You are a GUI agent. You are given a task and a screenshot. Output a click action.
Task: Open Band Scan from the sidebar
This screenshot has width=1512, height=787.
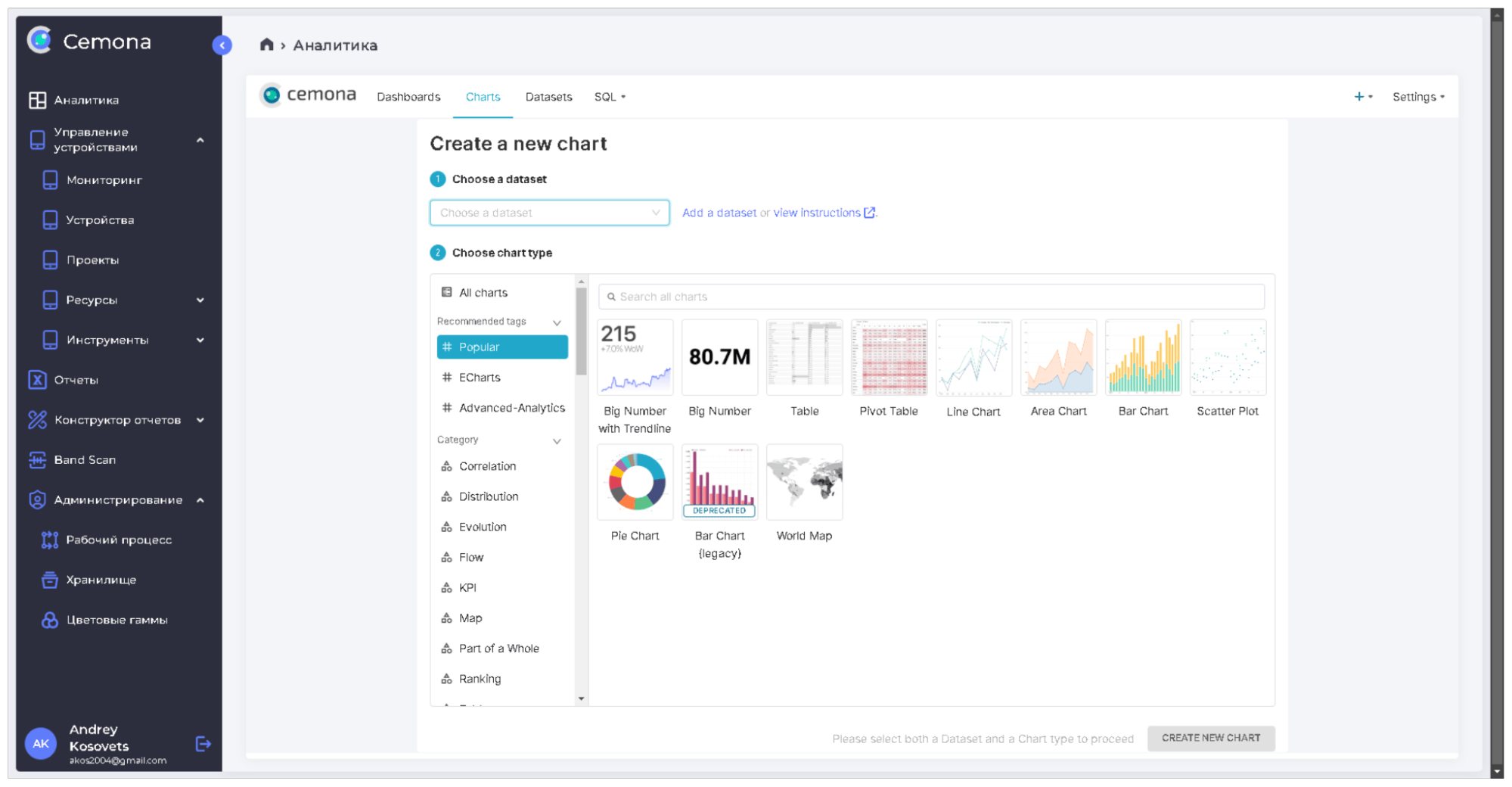[x=85, y=460]
